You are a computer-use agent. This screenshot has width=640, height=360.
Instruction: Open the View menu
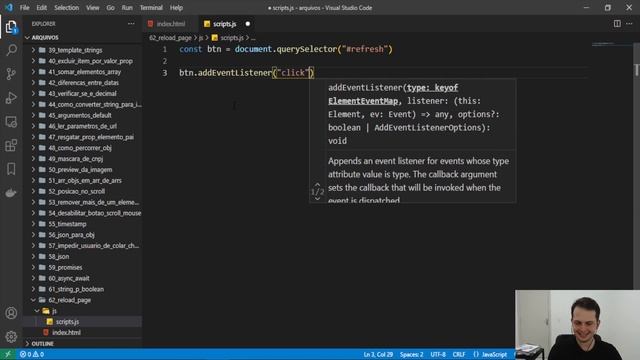(x=93, y=8)
